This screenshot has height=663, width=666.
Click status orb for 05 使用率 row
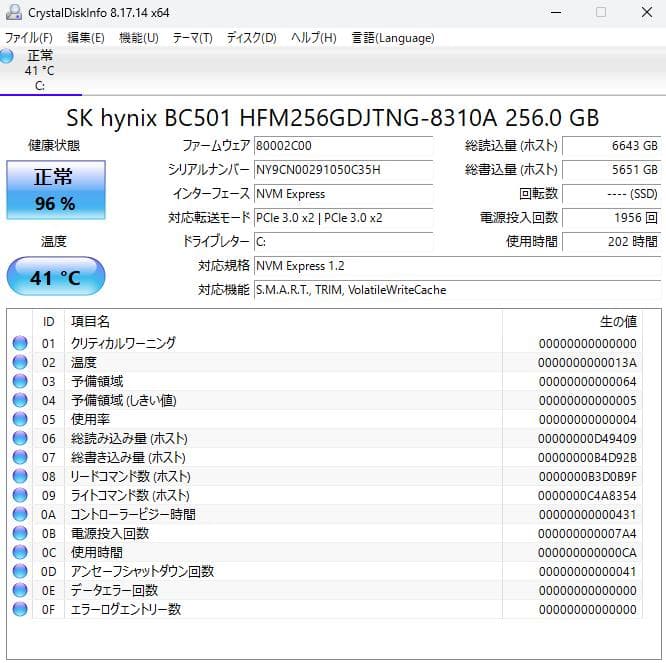(x=20, y=419)
